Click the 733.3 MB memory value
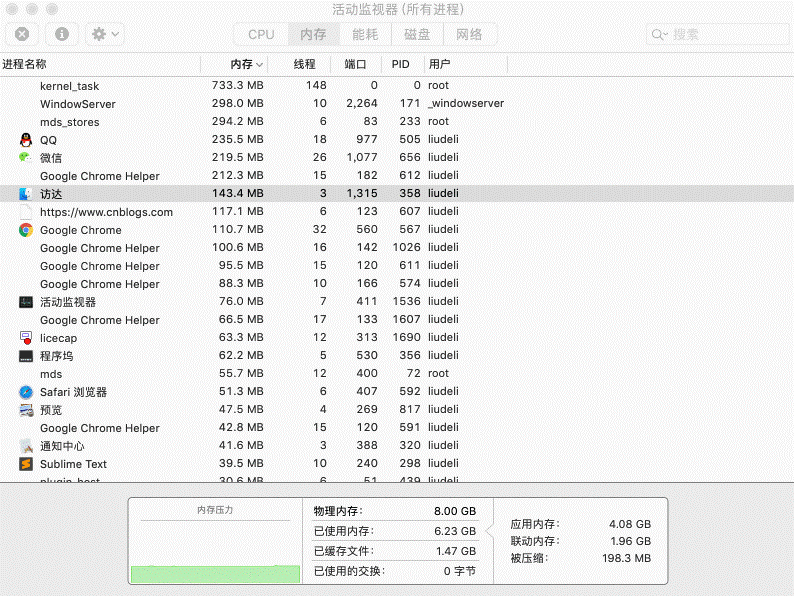Screen dimensions: 794x596 (237, 85)
